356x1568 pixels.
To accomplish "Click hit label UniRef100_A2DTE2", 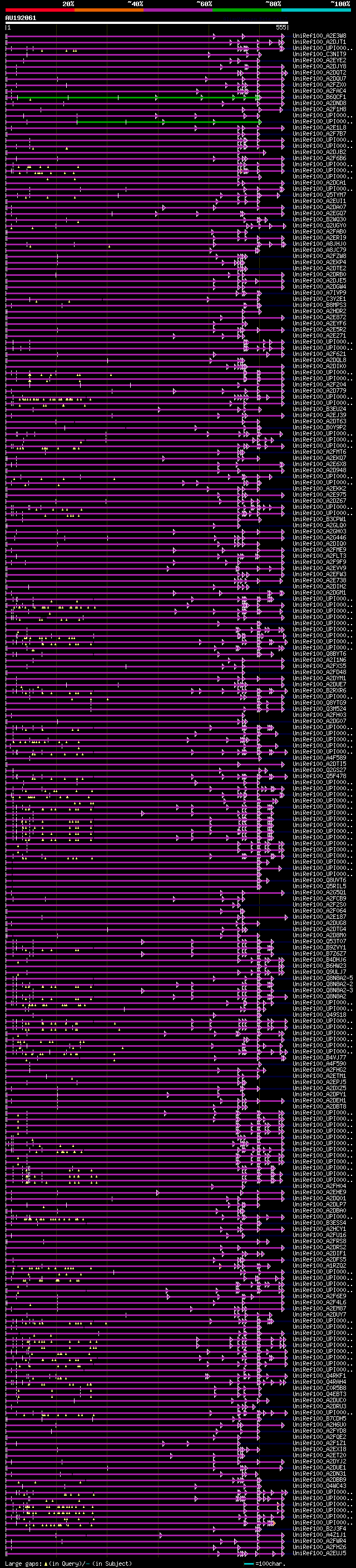I will 319,268.
